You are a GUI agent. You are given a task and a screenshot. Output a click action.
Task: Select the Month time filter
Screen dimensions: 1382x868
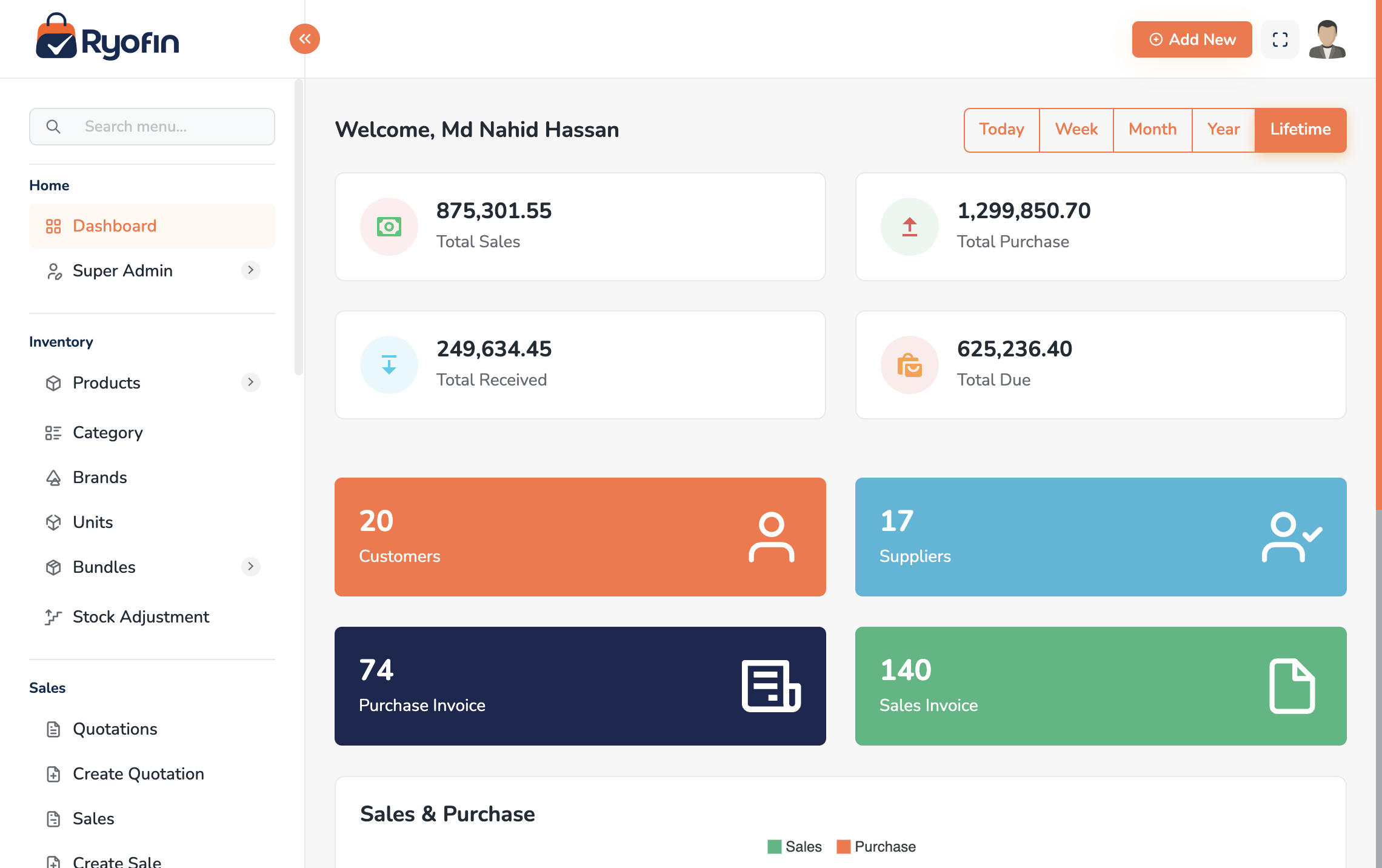[1153, 130]
